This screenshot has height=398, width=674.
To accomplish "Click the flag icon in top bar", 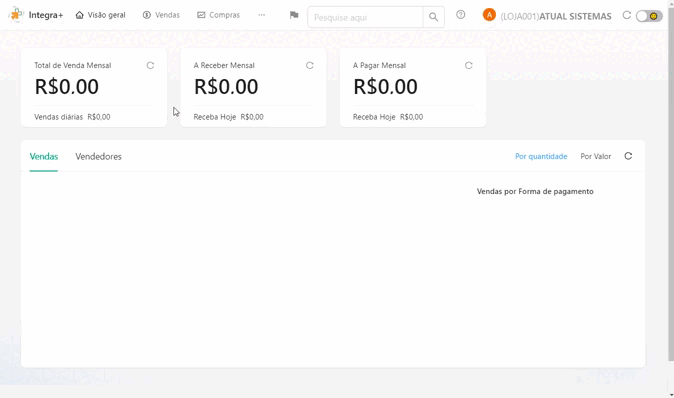I will click(294, 15).
